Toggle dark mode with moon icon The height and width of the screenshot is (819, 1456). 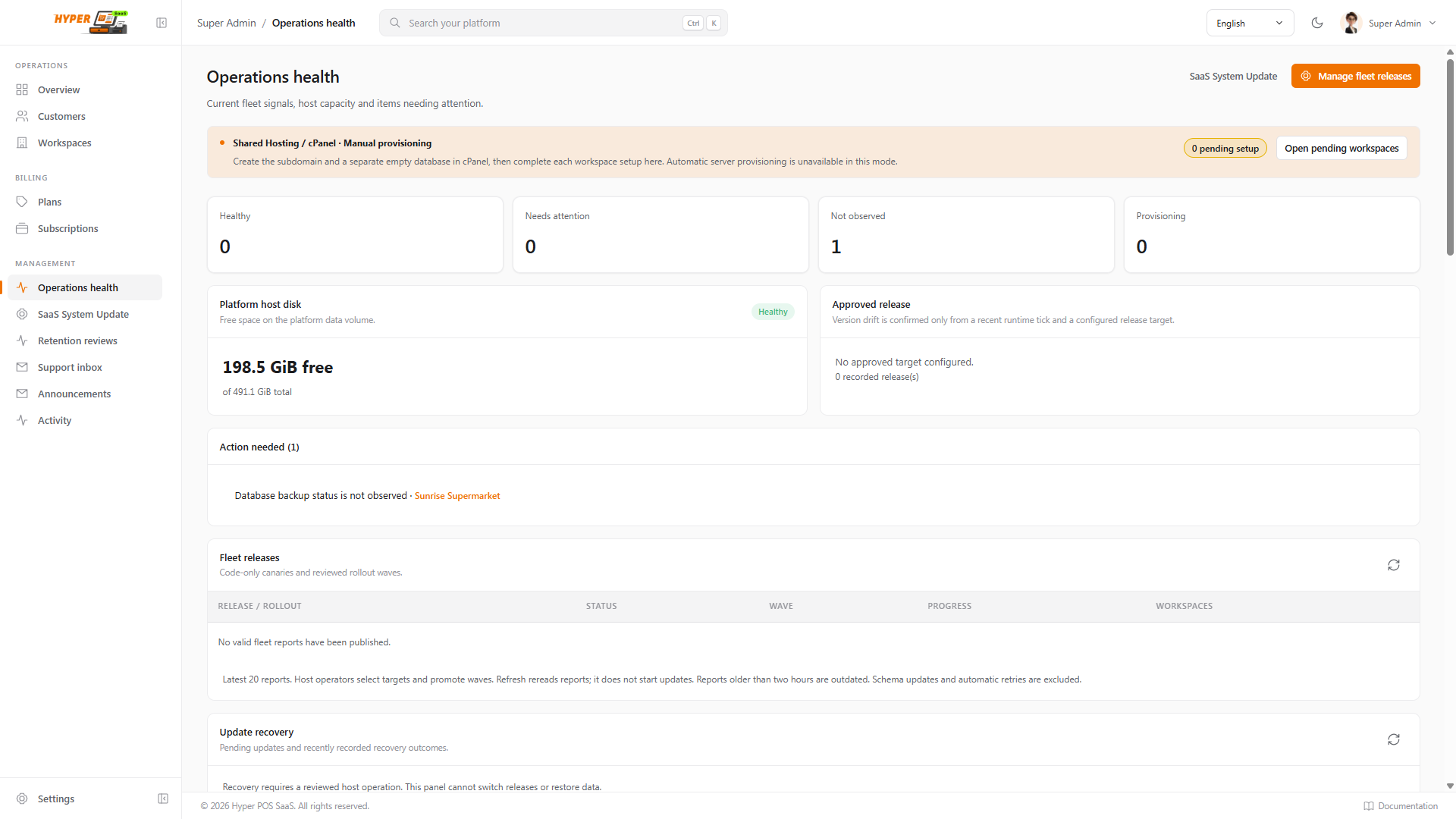pyautogui.click(x=1317, y=23)
